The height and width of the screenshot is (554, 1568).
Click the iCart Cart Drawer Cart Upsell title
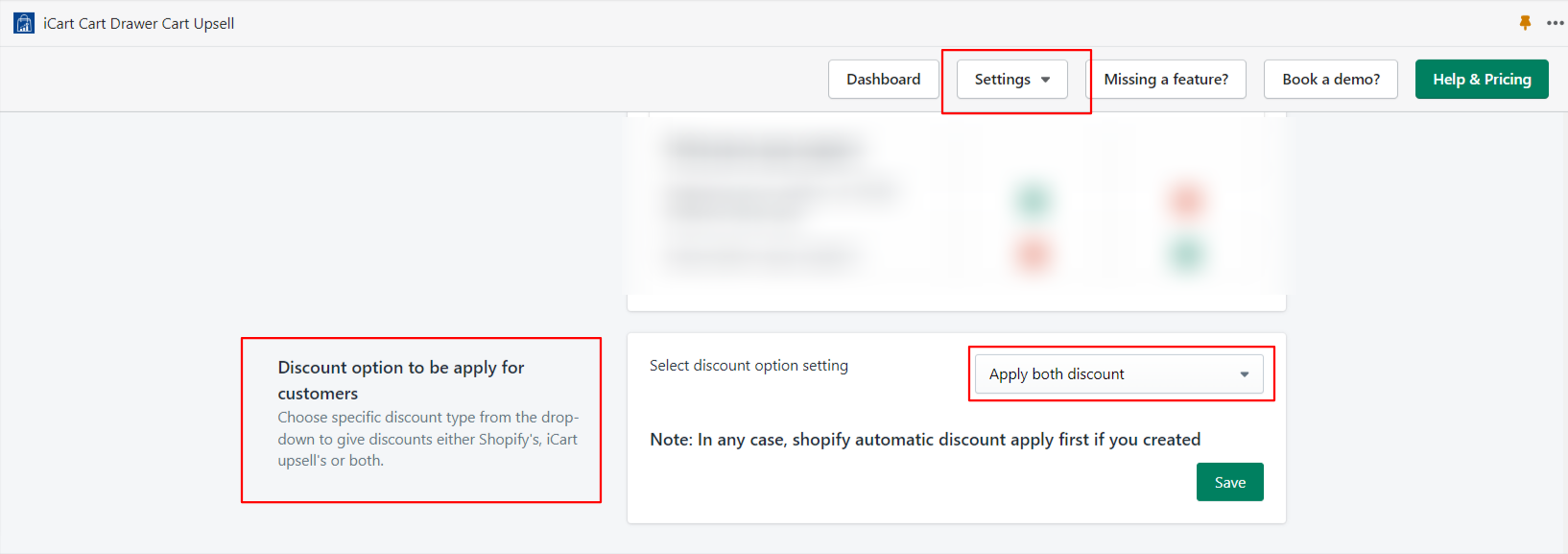pyautogui.click(x=138, y=23)
